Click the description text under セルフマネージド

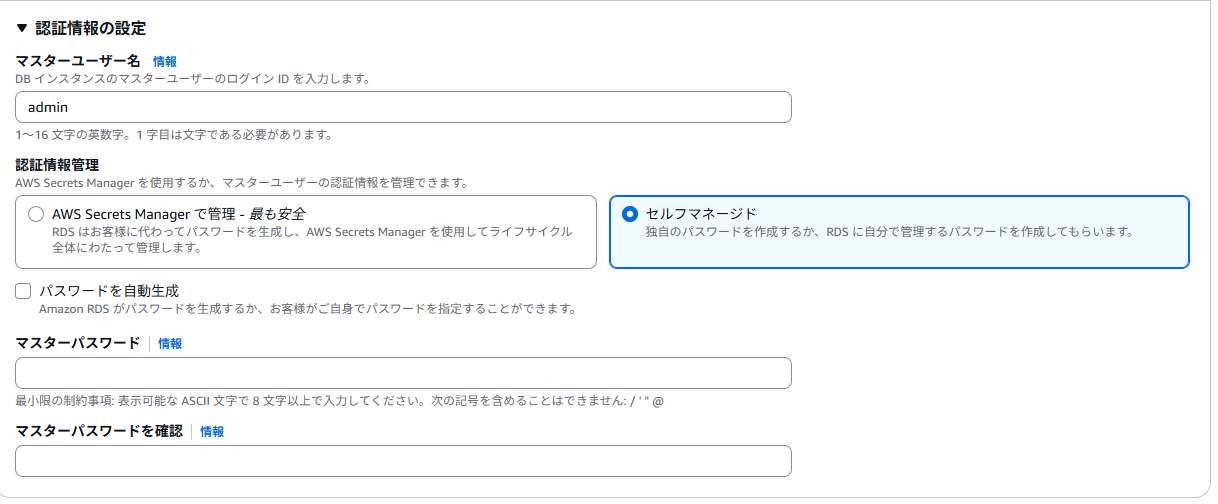pos(888,232)
